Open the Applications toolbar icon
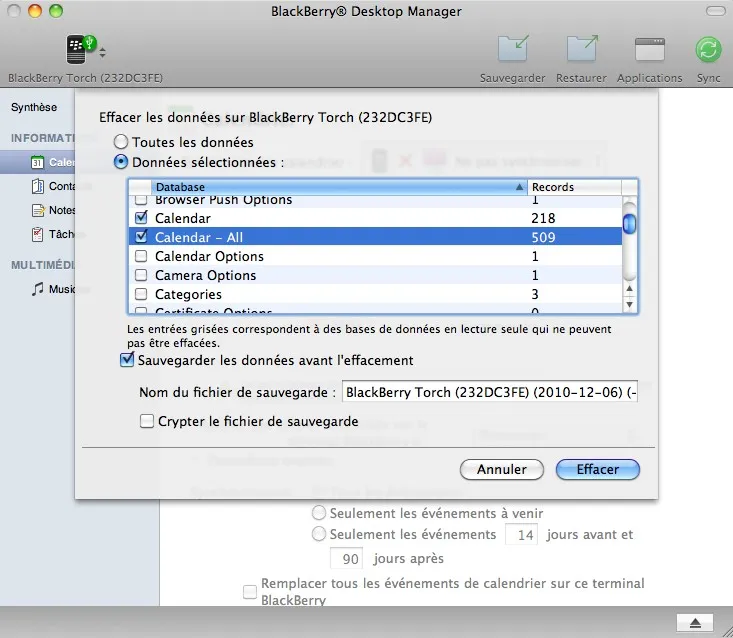Viewport: 733px width, 638px height. click(x=649, y=50)
